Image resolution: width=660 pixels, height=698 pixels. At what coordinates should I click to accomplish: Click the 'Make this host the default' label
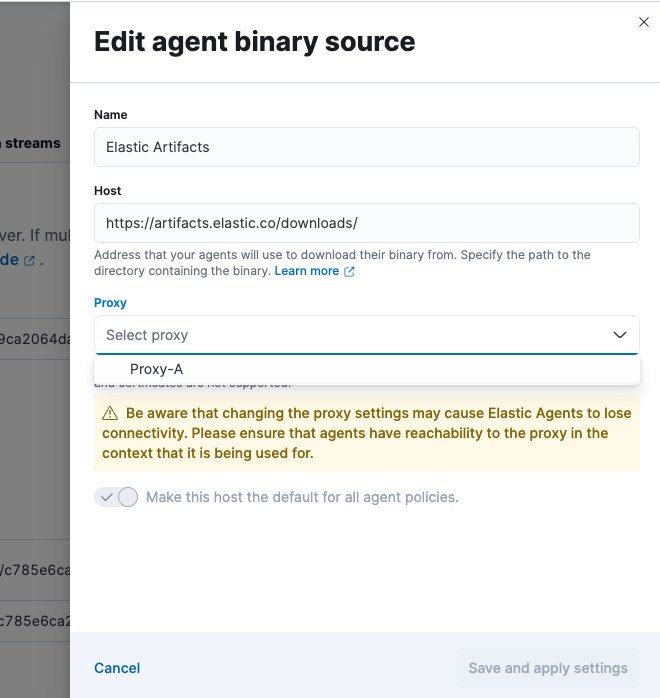[302, 497]
